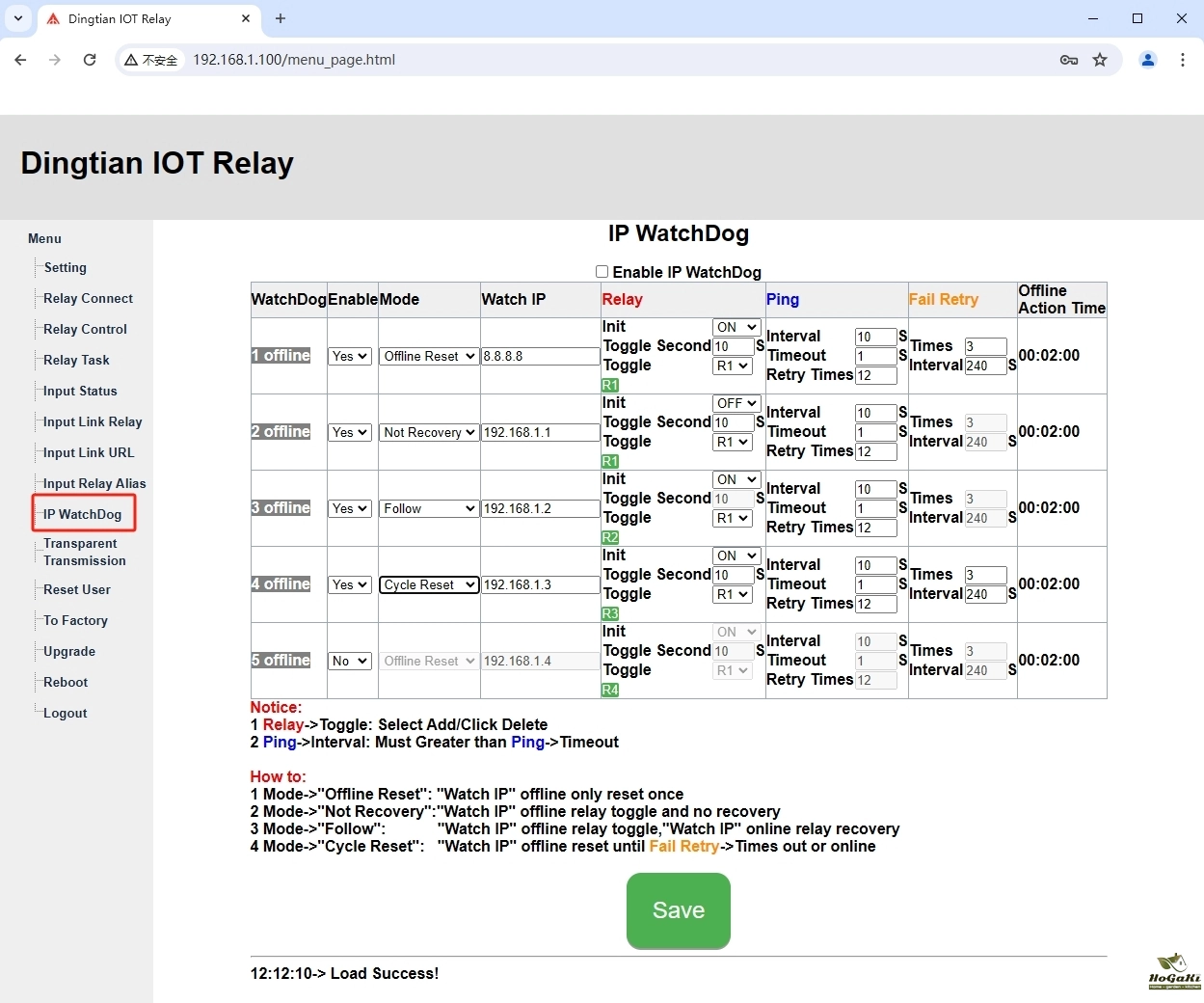Image resolution: width=1204 pixels, height=1003 pixels.
Task: Open Relay Control in the side menu
Action: pyautogui.click(x=85, y=329)
